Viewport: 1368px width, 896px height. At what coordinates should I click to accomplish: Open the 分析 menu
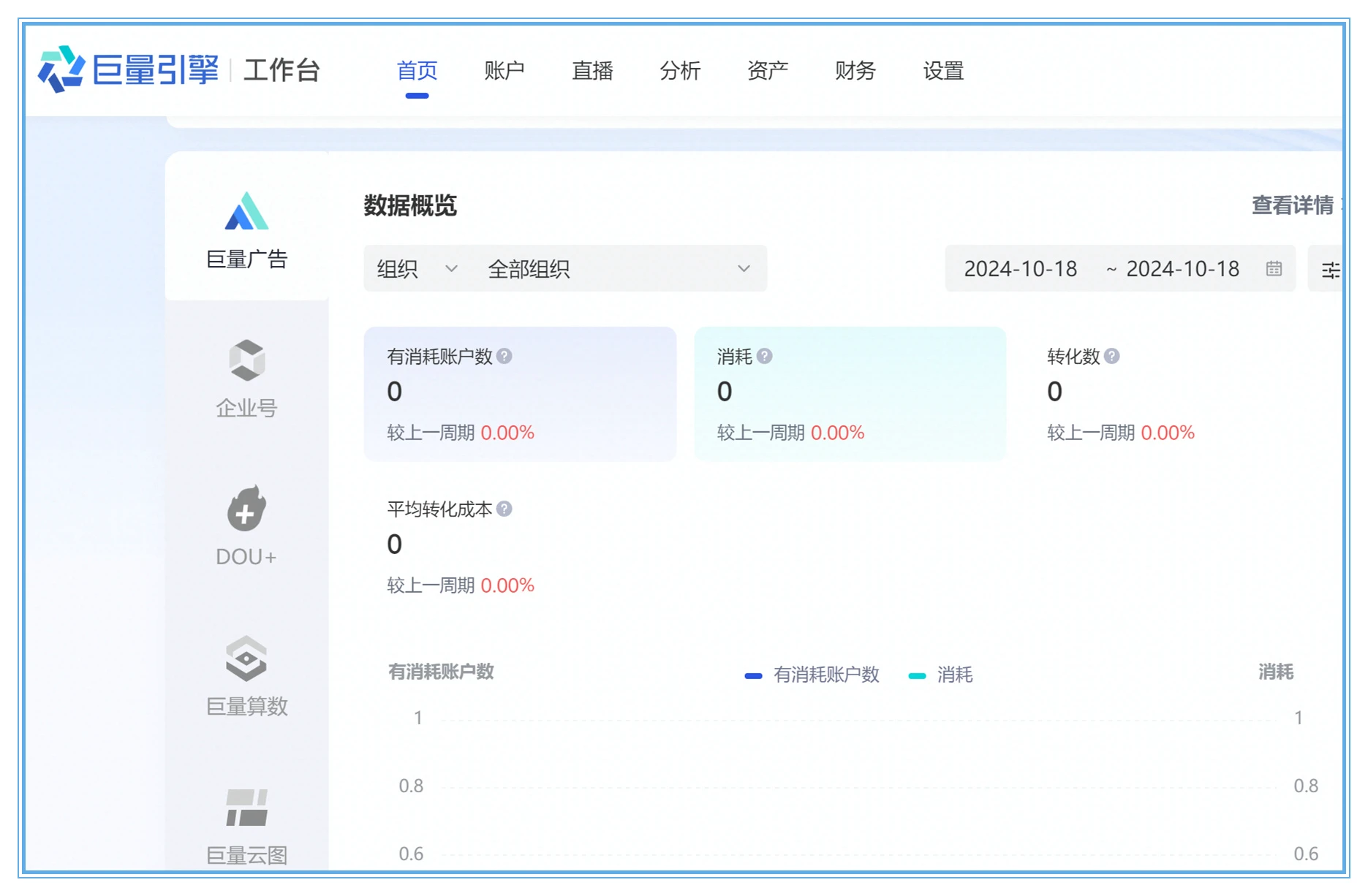[x=680, y=71]
